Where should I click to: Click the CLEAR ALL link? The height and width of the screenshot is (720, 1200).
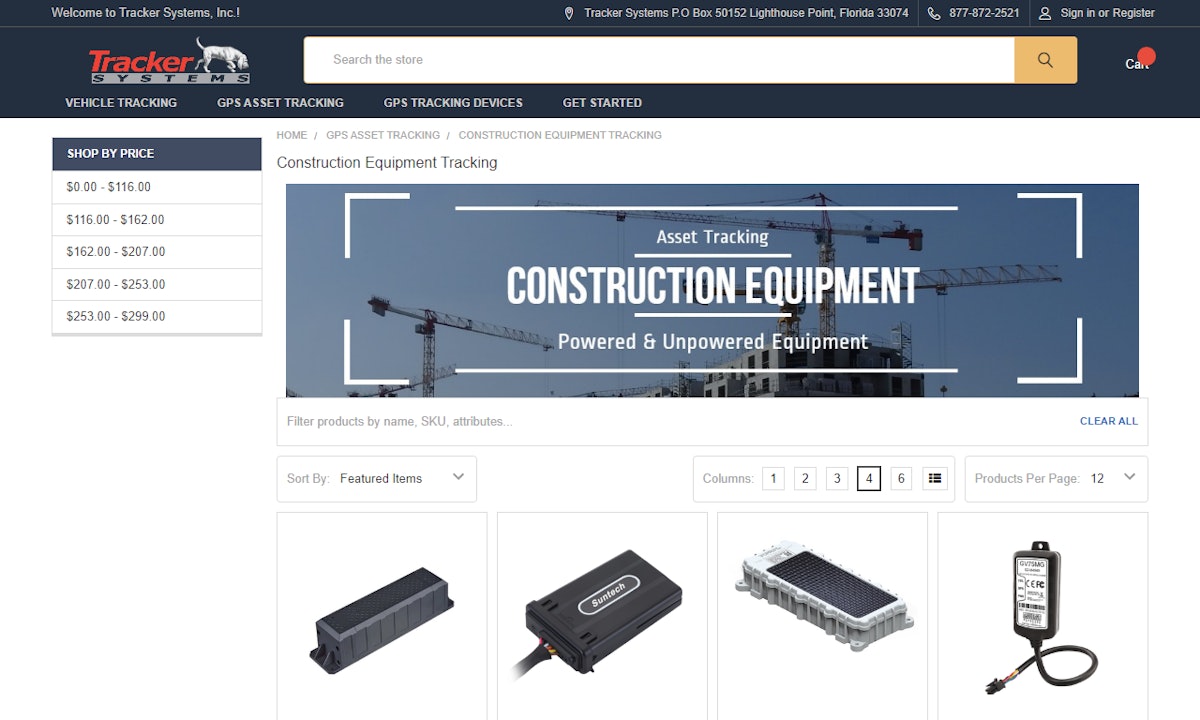(x=1108, y=421)
